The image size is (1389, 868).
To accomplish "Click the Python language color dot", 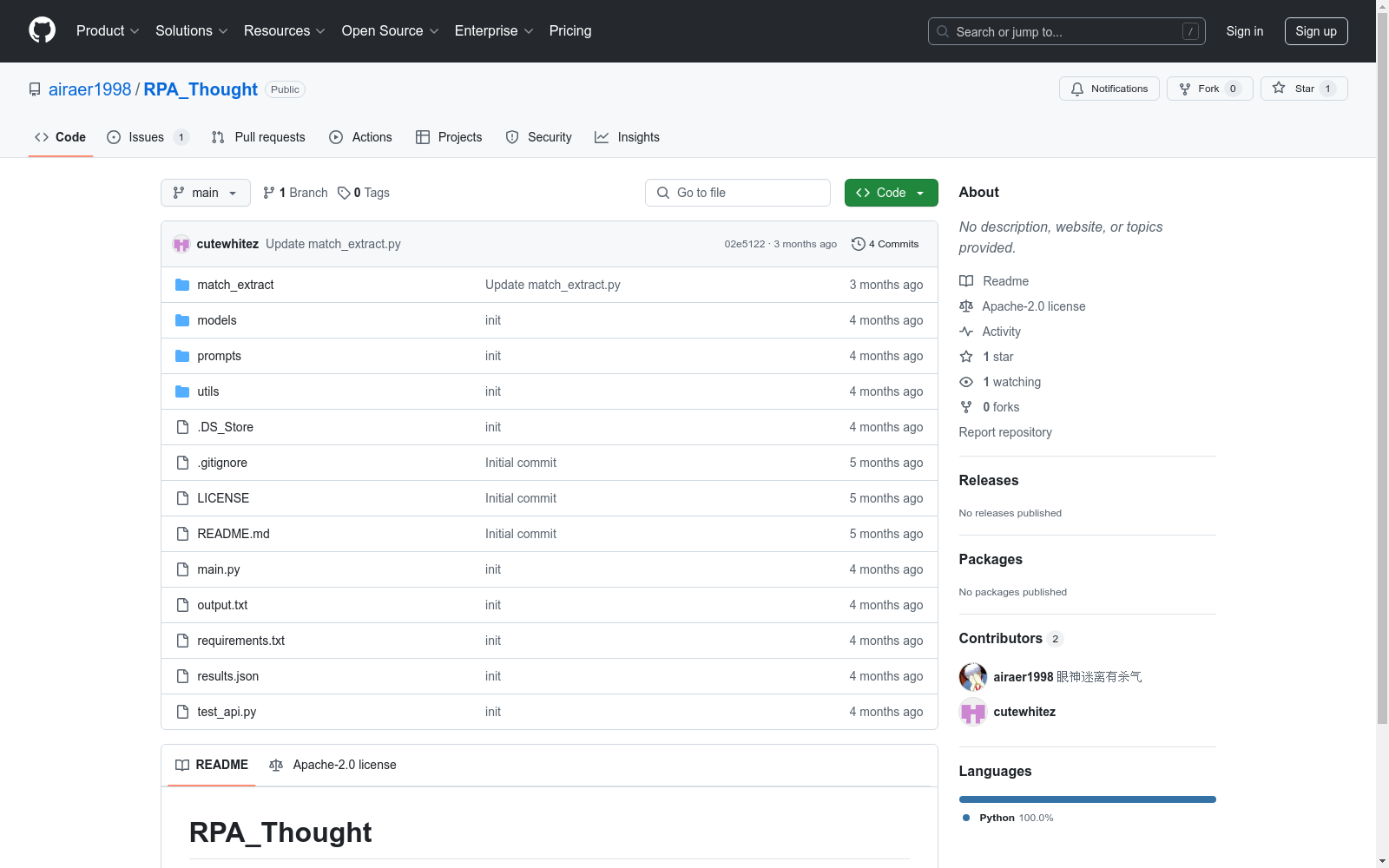I will [x=966, y=818].
